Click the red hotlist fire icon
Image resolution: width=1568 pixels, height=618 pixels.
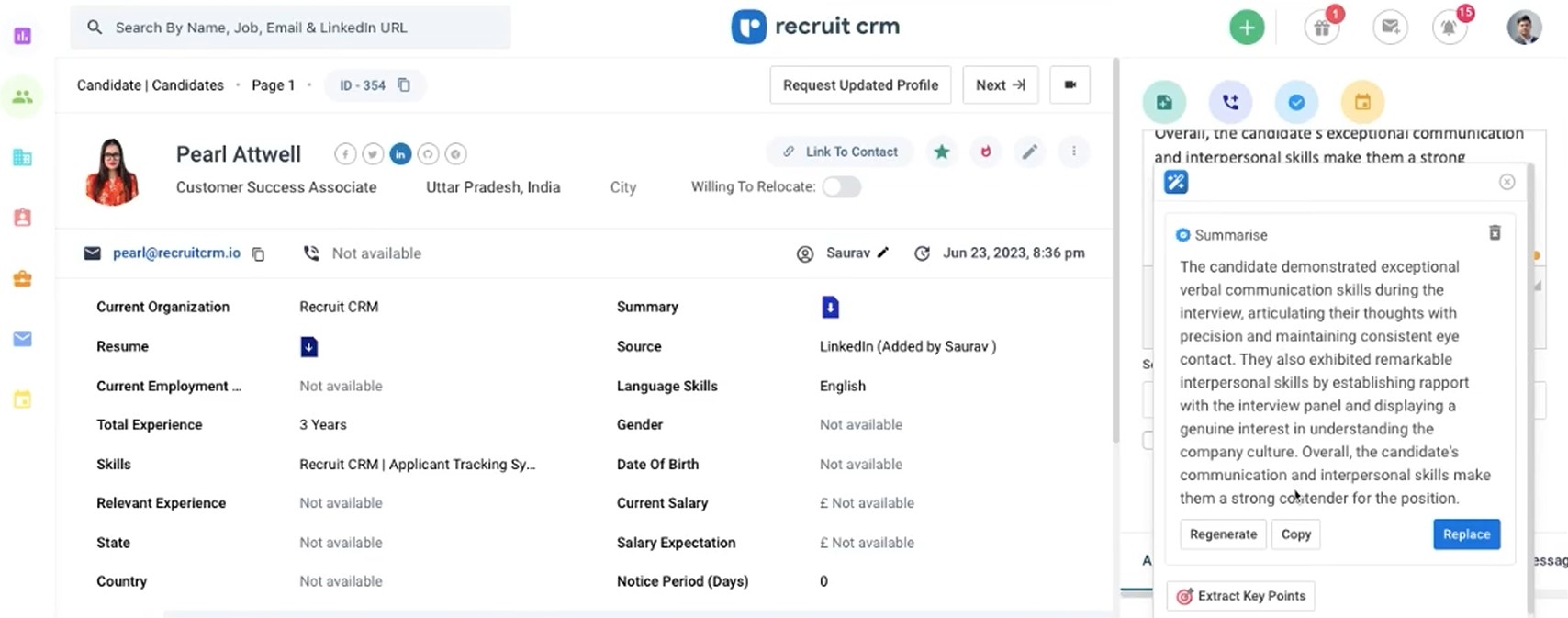986,152
